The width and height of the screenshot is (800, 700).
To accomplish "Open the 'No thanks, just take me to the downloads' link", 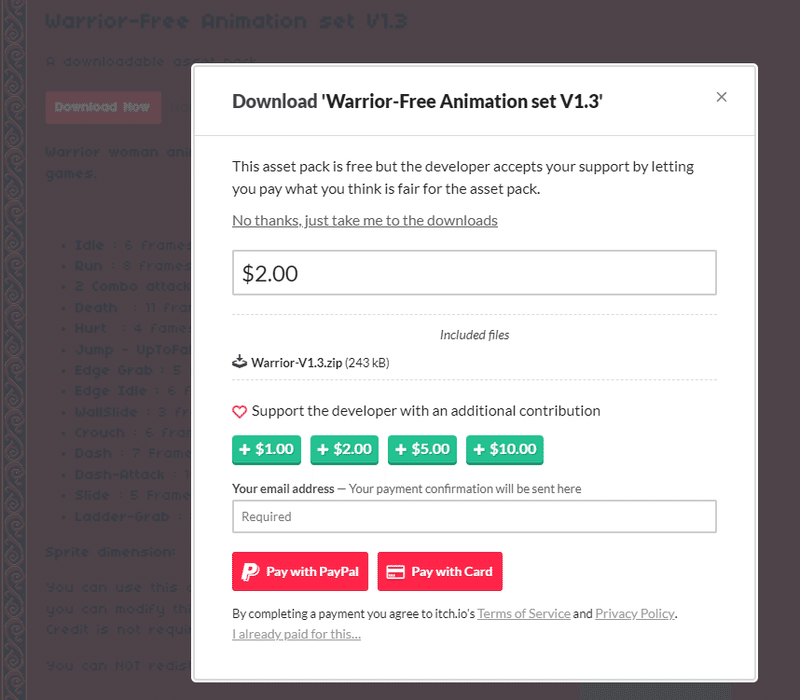I will click(x=365, y=220).
